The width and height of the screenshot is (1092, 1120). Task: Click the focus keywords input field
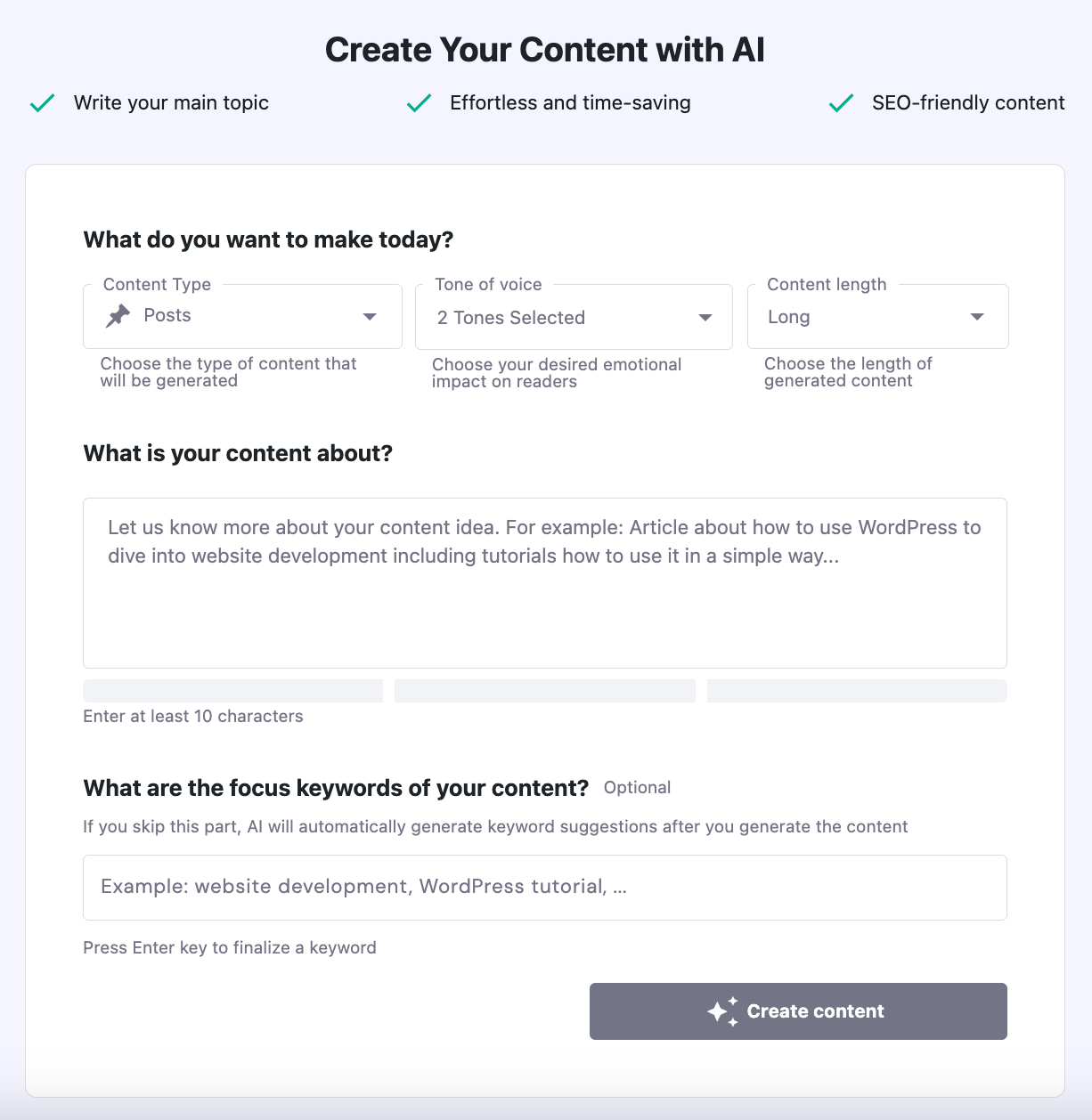(544, 887)
